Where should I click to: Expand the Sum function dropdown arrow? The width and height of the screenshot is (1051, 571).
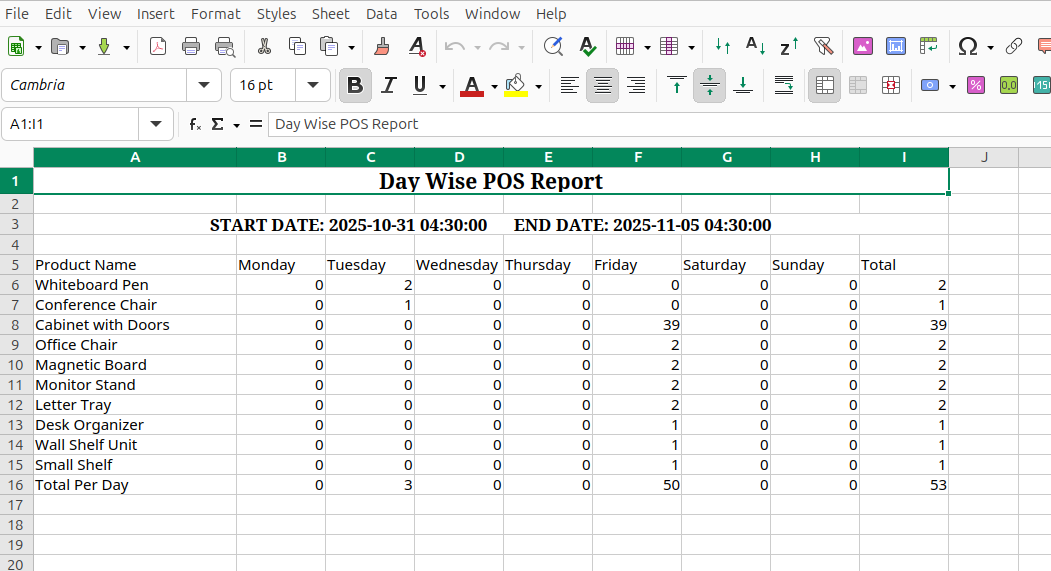pyautogui.click(x=236, y=125)
